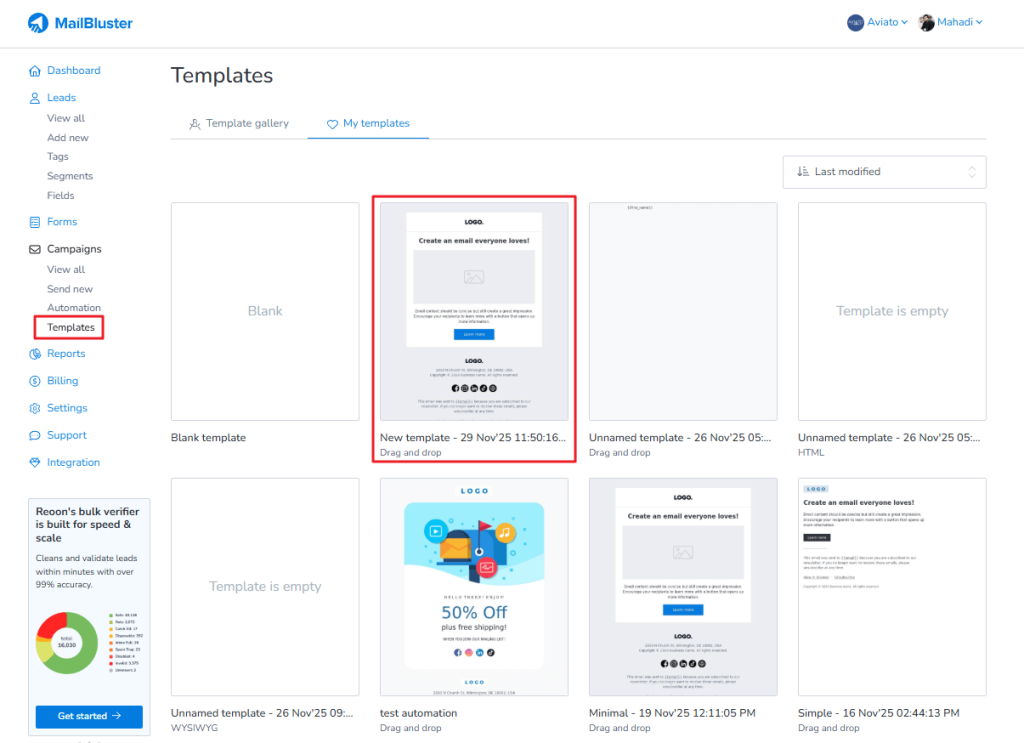Click the Support chat icon
This screenshot has width=1024, height=743.
pyautogui.click(x=34, y=434)
